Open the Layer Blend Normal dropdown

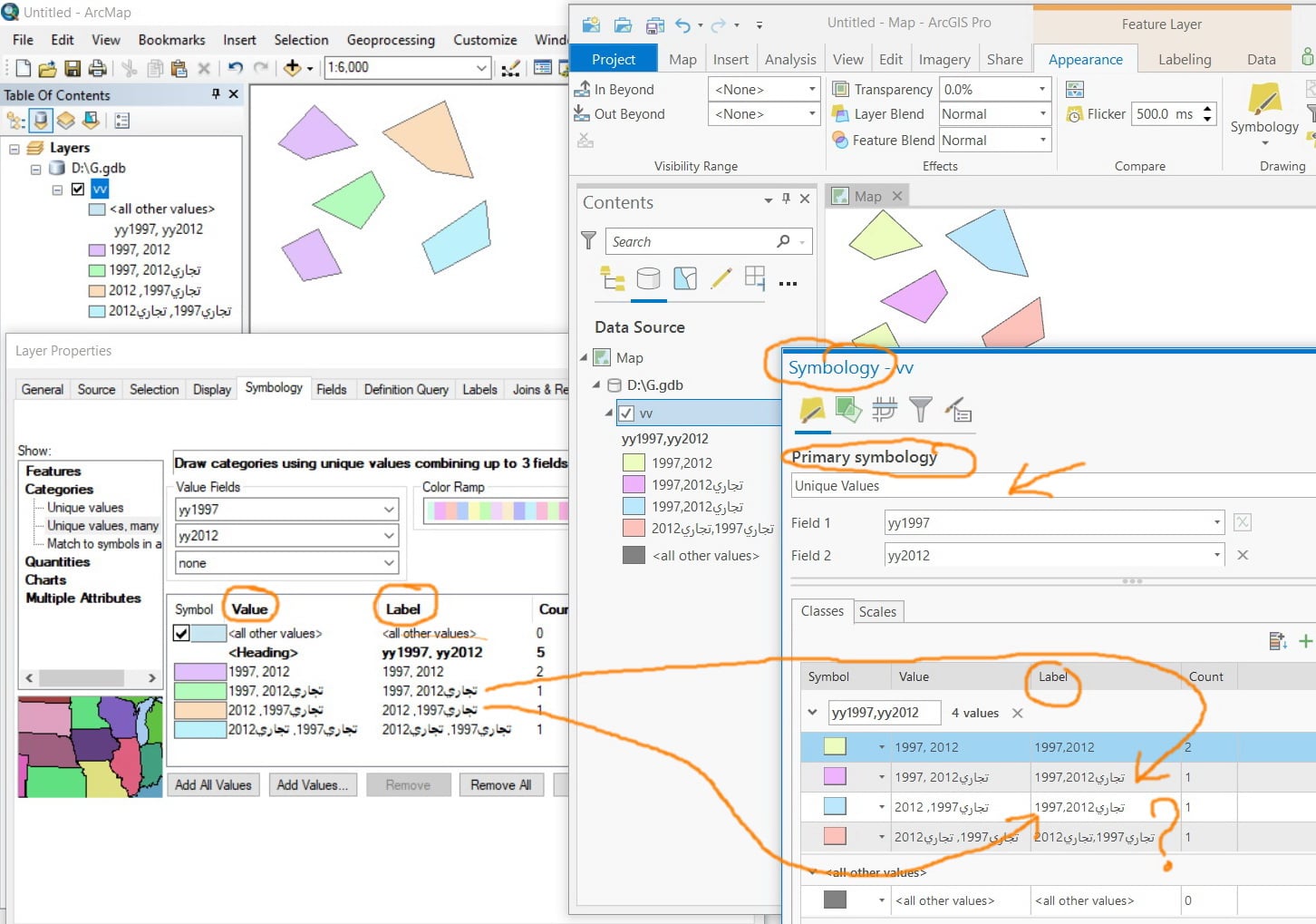(x=994, y=114)
